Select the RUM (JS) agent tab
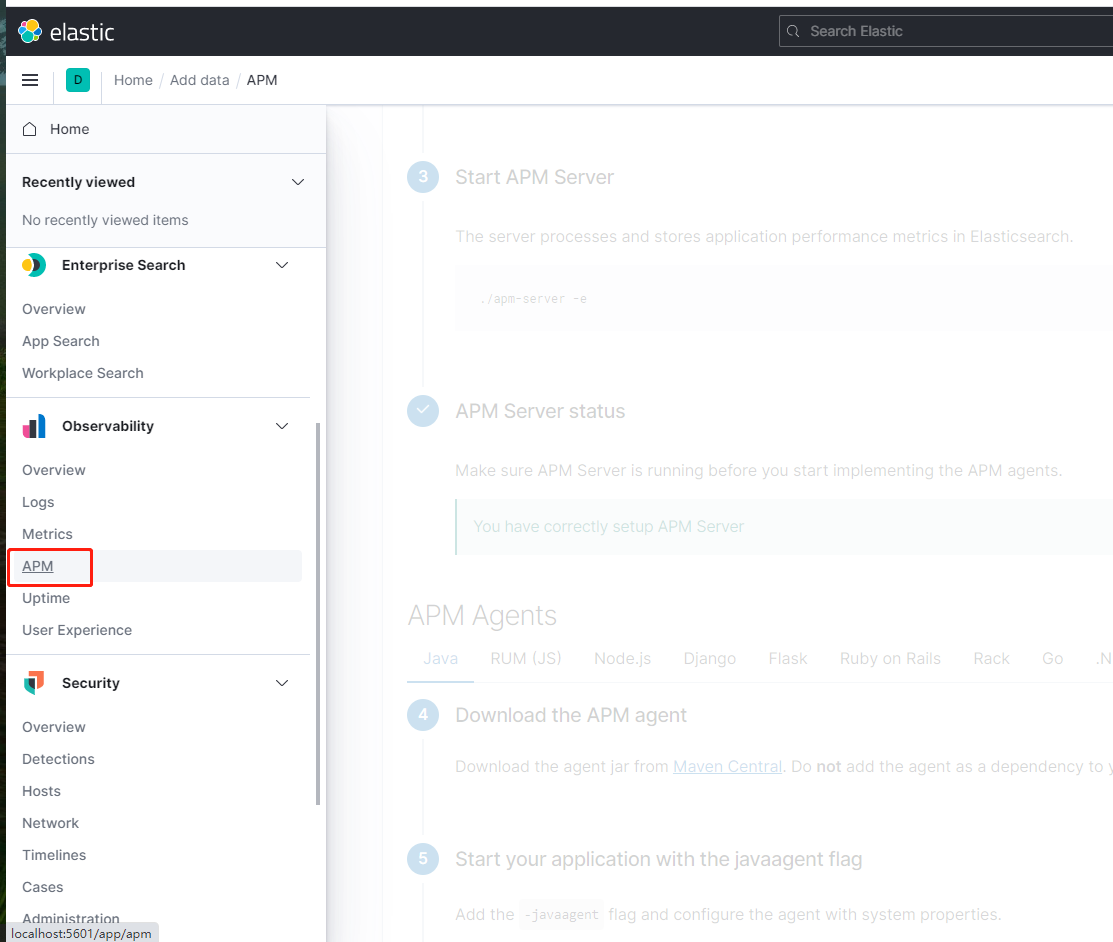Viewport: 1113px width, 942px height. tap(526, 659)
